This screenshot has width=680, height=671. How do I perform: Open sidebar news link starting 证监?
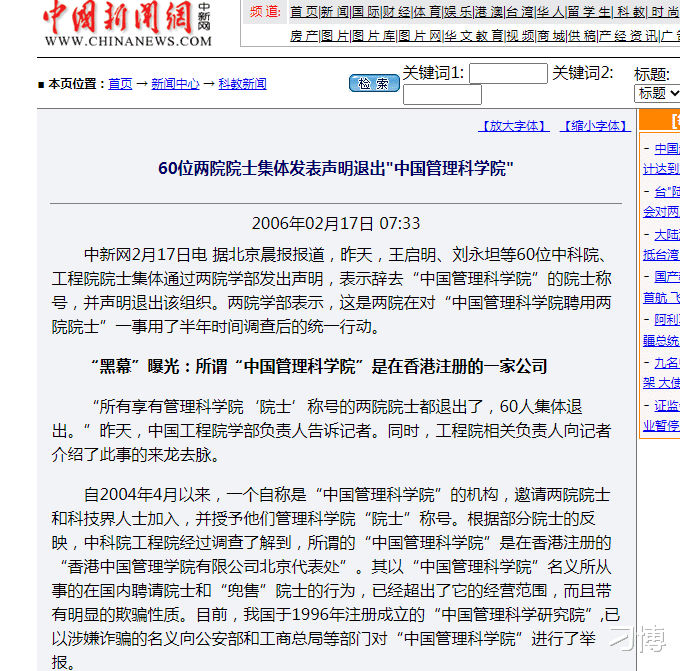click(661, 416)
